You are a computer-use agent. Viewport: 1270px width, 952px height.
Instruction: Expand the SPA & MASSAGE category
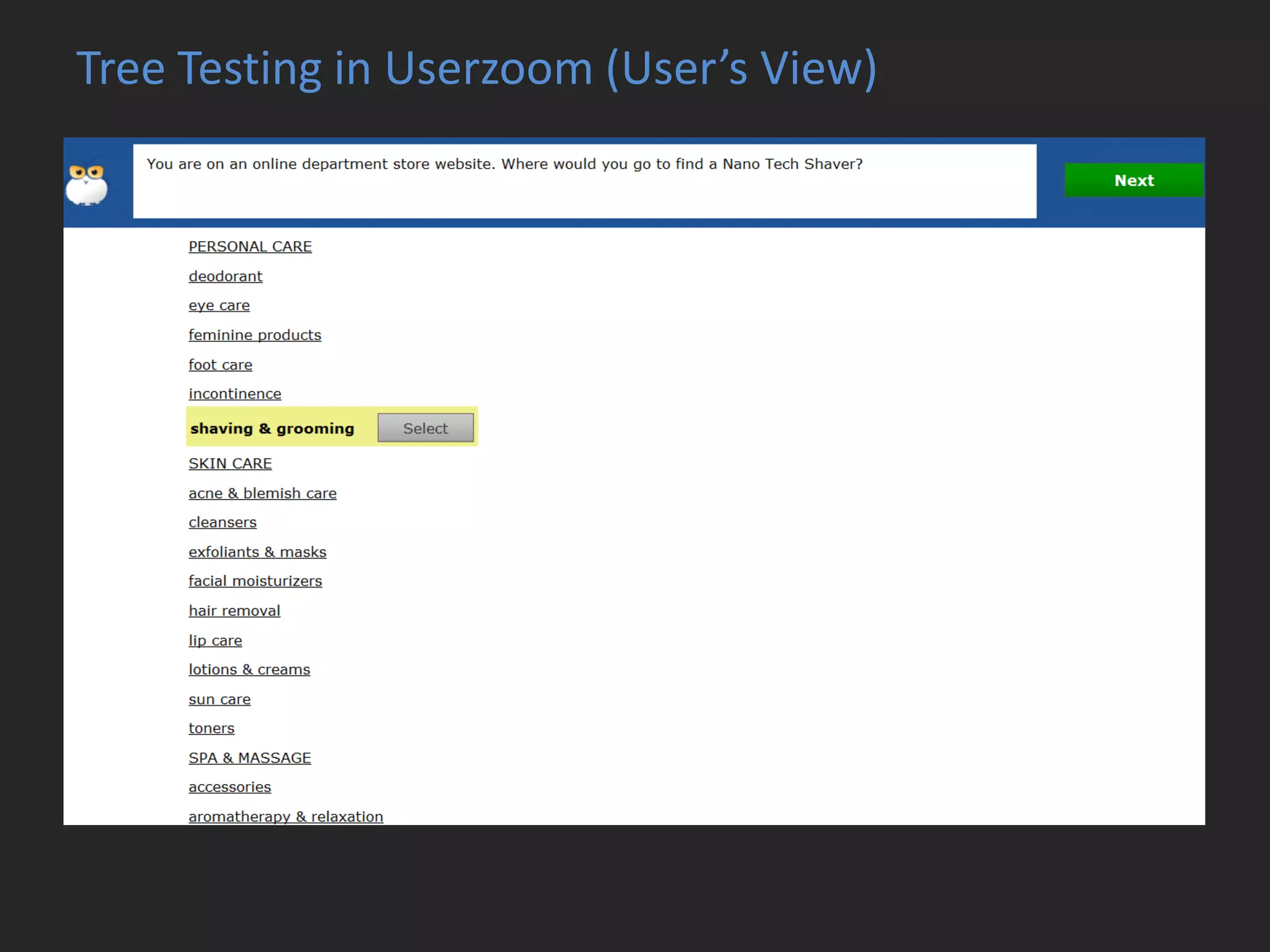[x=250, y=758]
